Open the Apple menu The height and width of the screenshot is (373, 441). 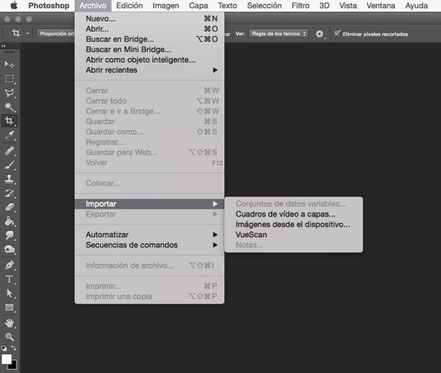coord(14,5)
